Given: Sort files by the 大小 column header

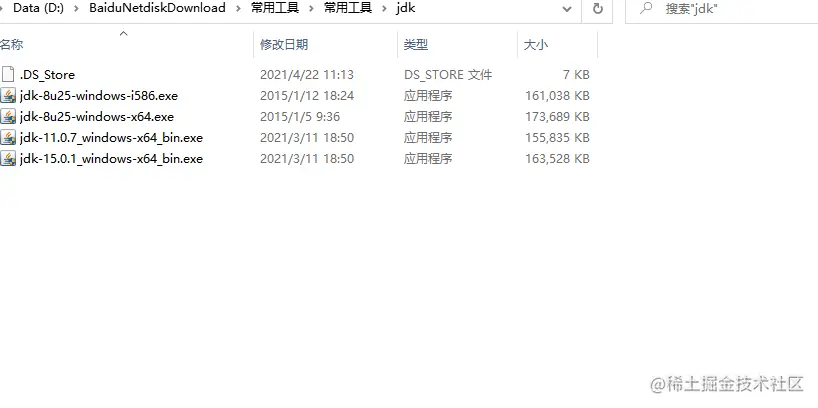Looking at the screenshot, I should click(558, 45).
